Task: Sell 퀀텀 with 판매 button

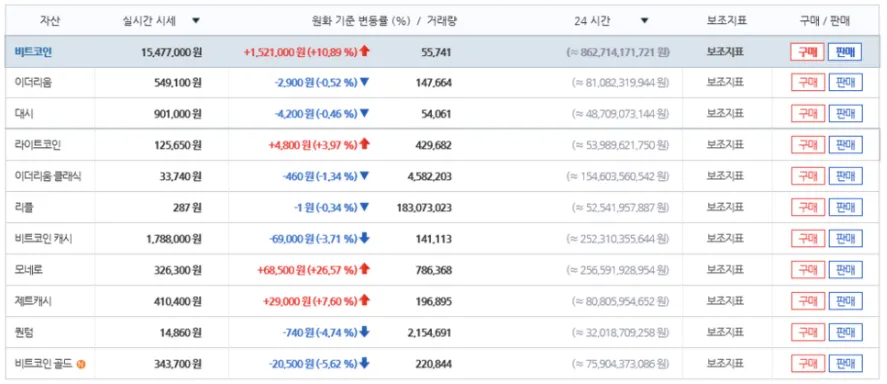Action: (x=845, y=333)
